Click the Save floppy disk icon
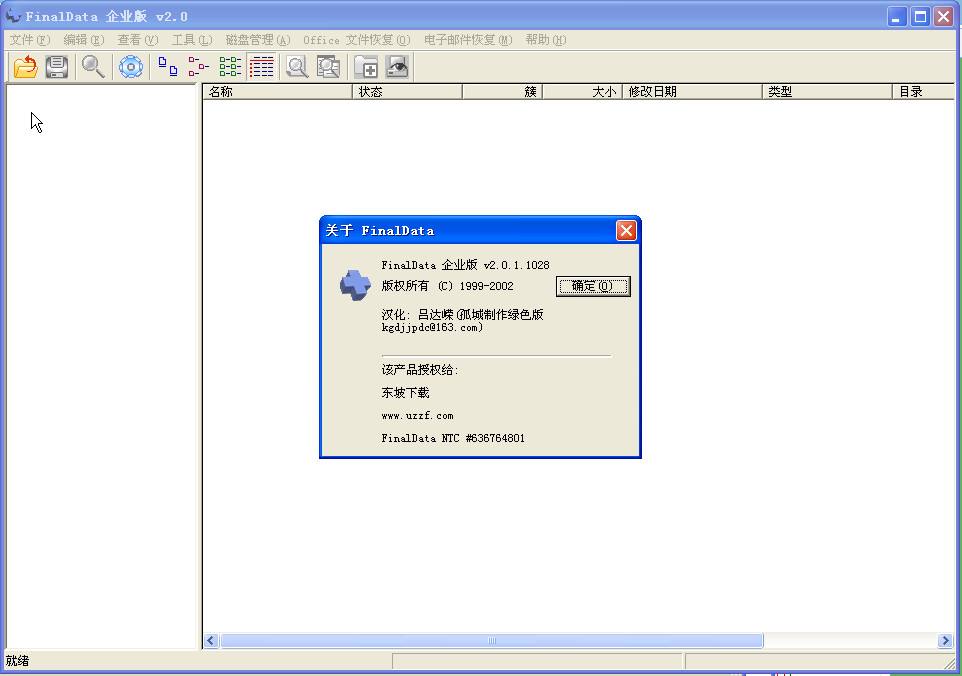Image resolution: width=962 pixels, height=676 pixels. tap(57, 67)
